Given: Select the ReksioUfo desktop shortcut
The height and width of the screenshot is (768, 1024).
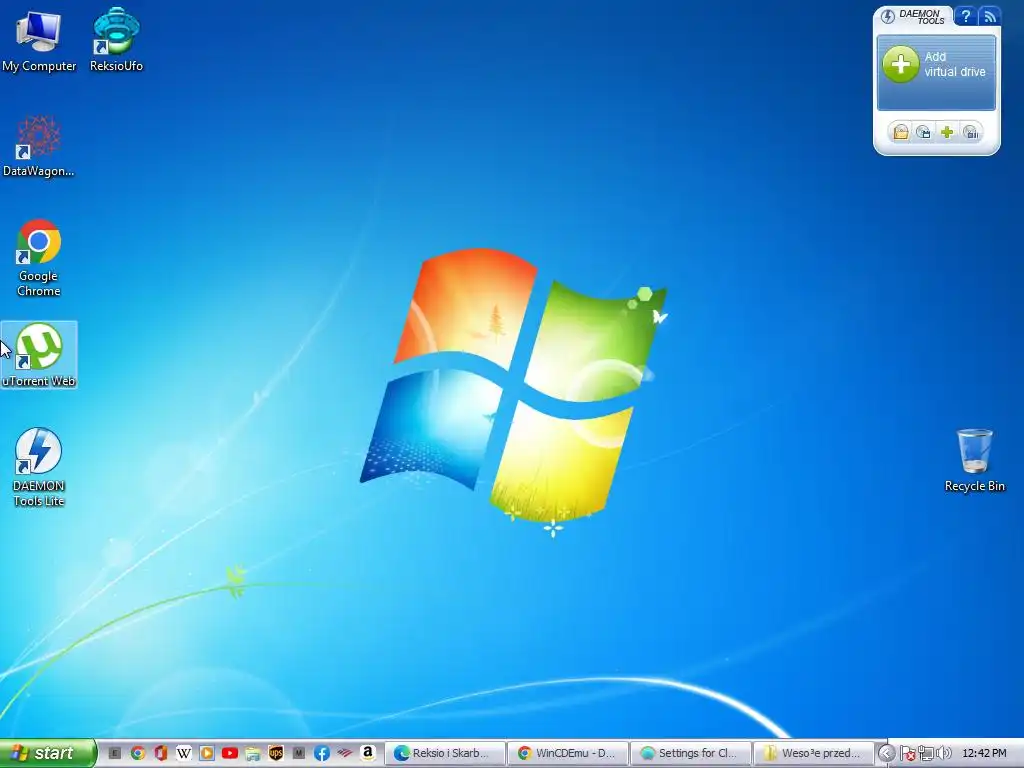Looking at the screenshot, I should pos(116,41).
